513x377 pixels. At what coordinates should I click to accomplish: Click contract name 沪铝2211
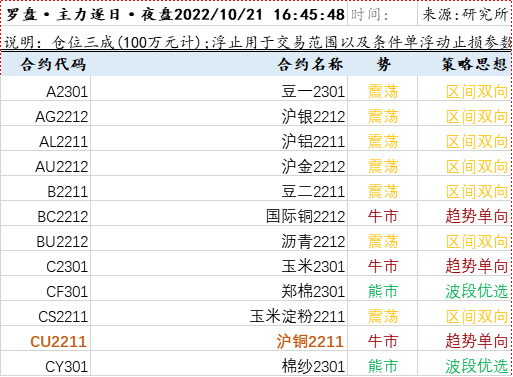tap(313, 141)
